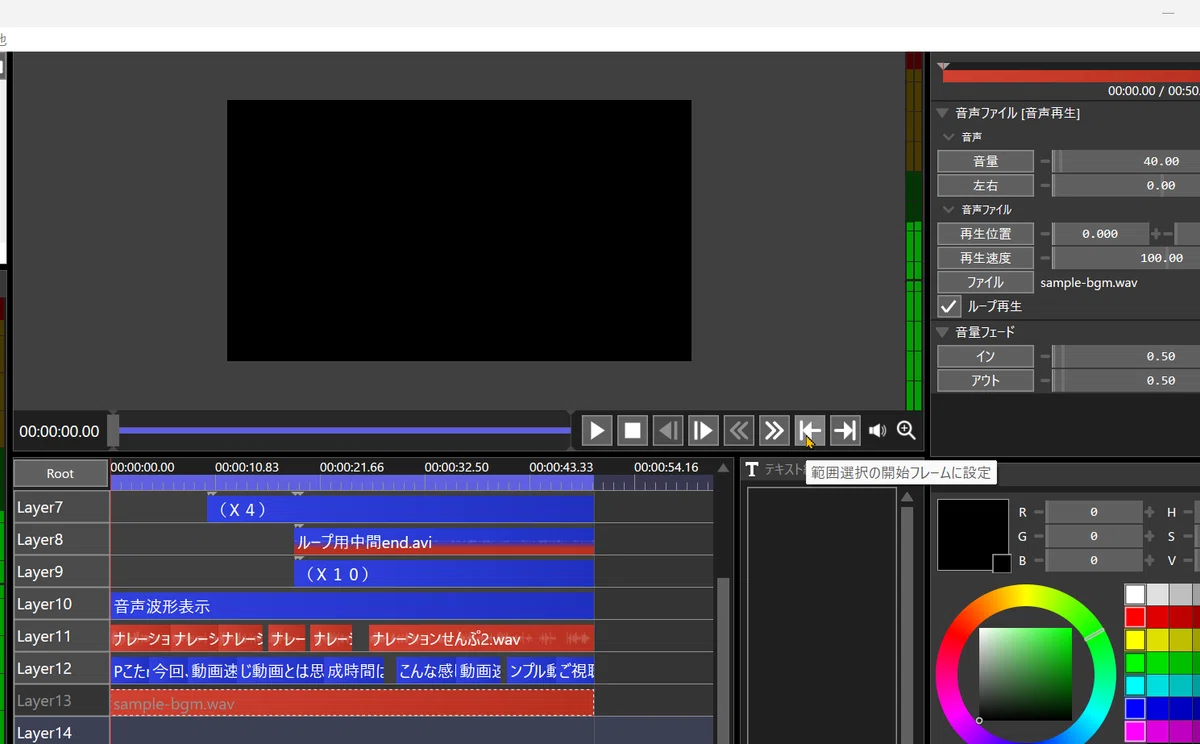
Task: Jump forward with the double-right chevron
Action: point(774,431)
